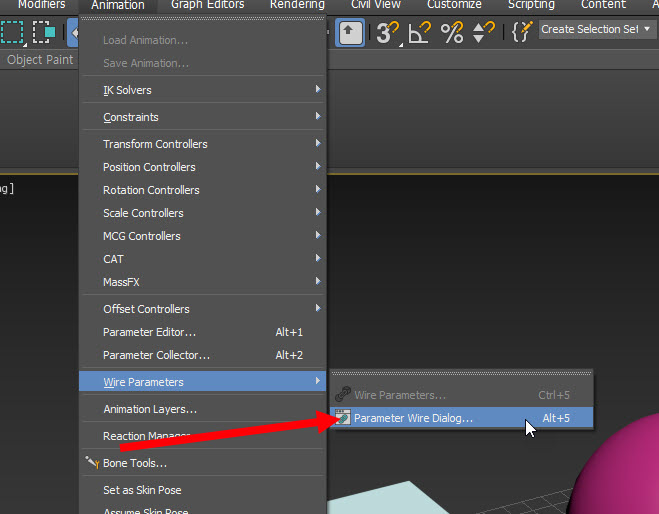Expand the Scale Controllers submenu
Viewport: 659px width, 514px height.
pos(203,213)
